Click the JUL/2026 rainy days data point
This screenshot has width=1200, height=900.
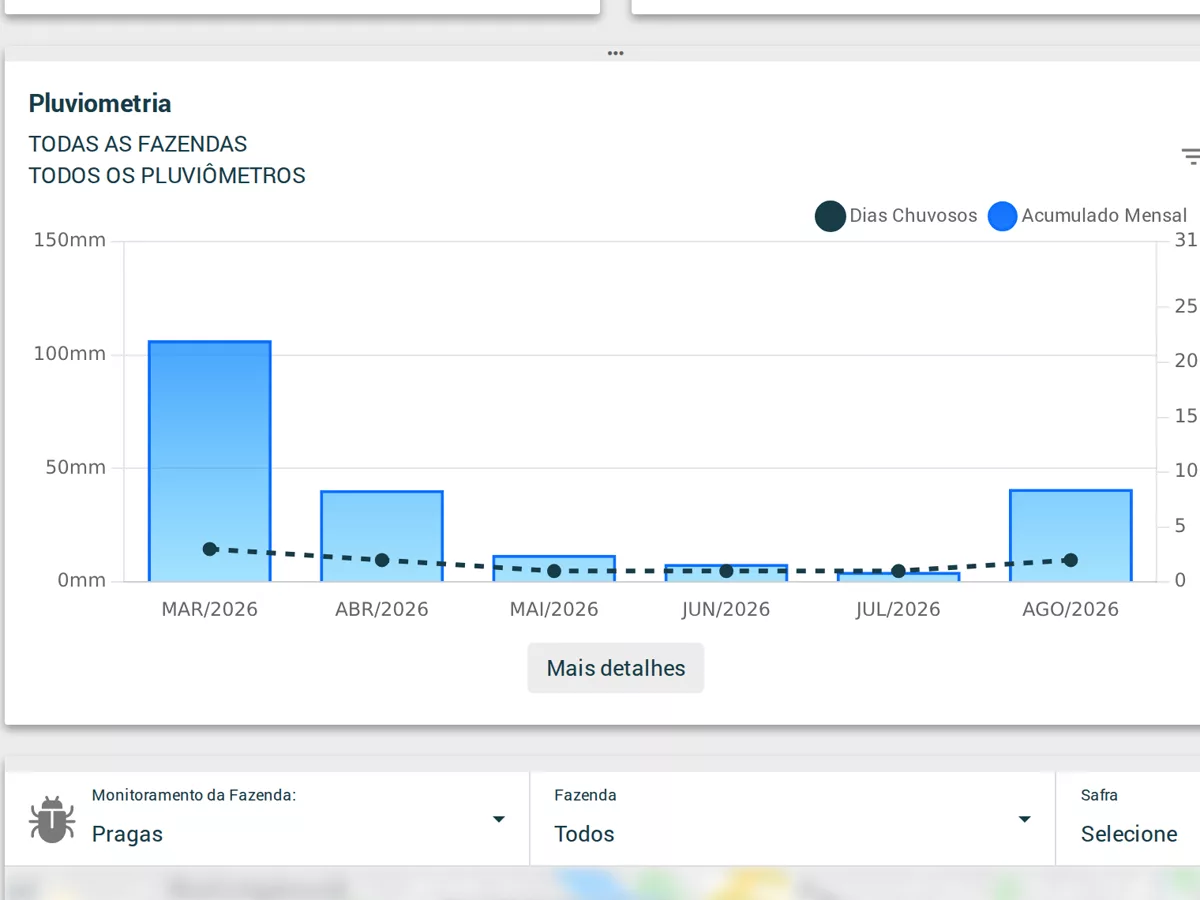click(898, 571)
